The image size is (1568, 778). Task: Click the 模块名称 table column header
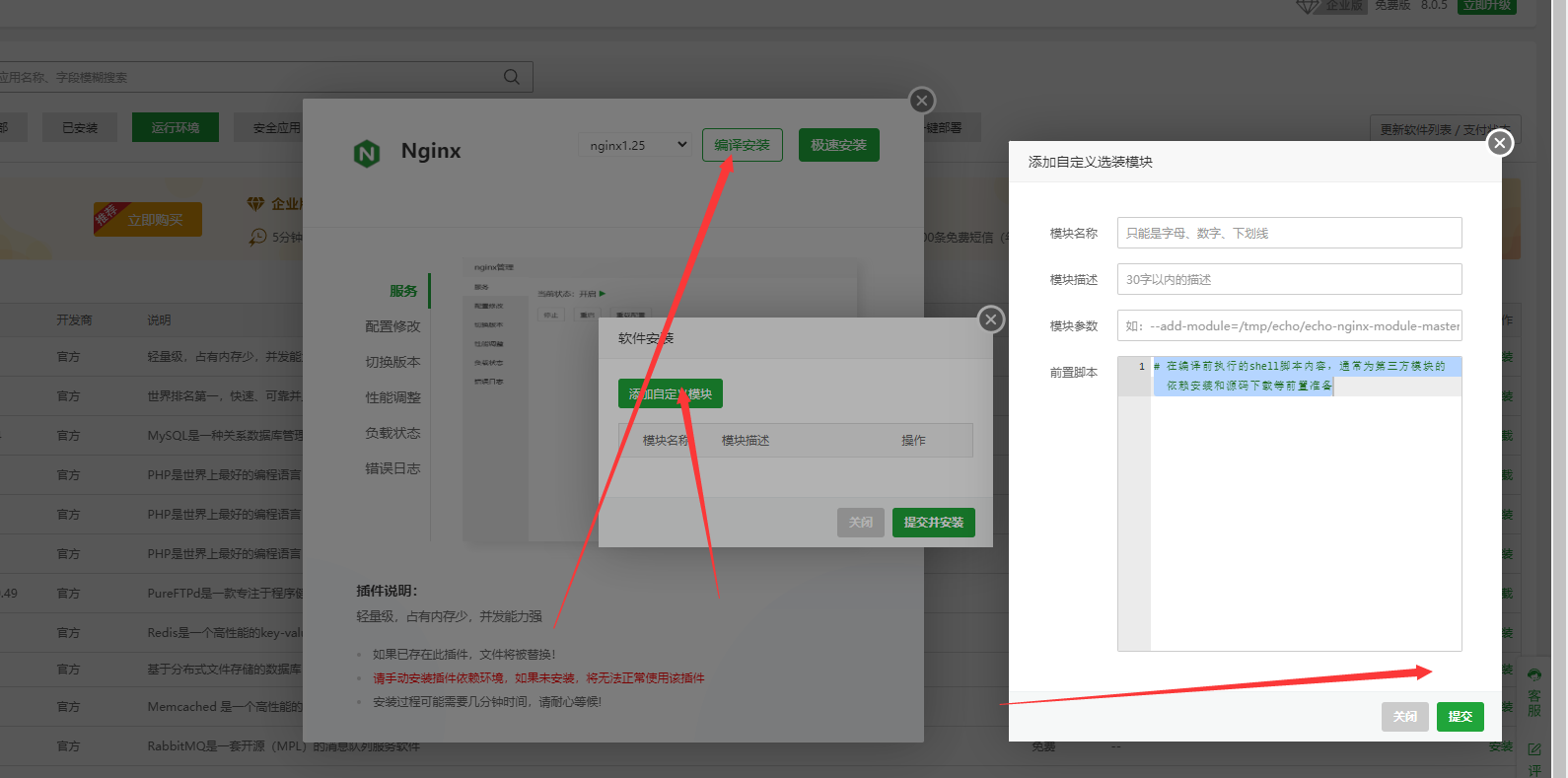point(667,440)
